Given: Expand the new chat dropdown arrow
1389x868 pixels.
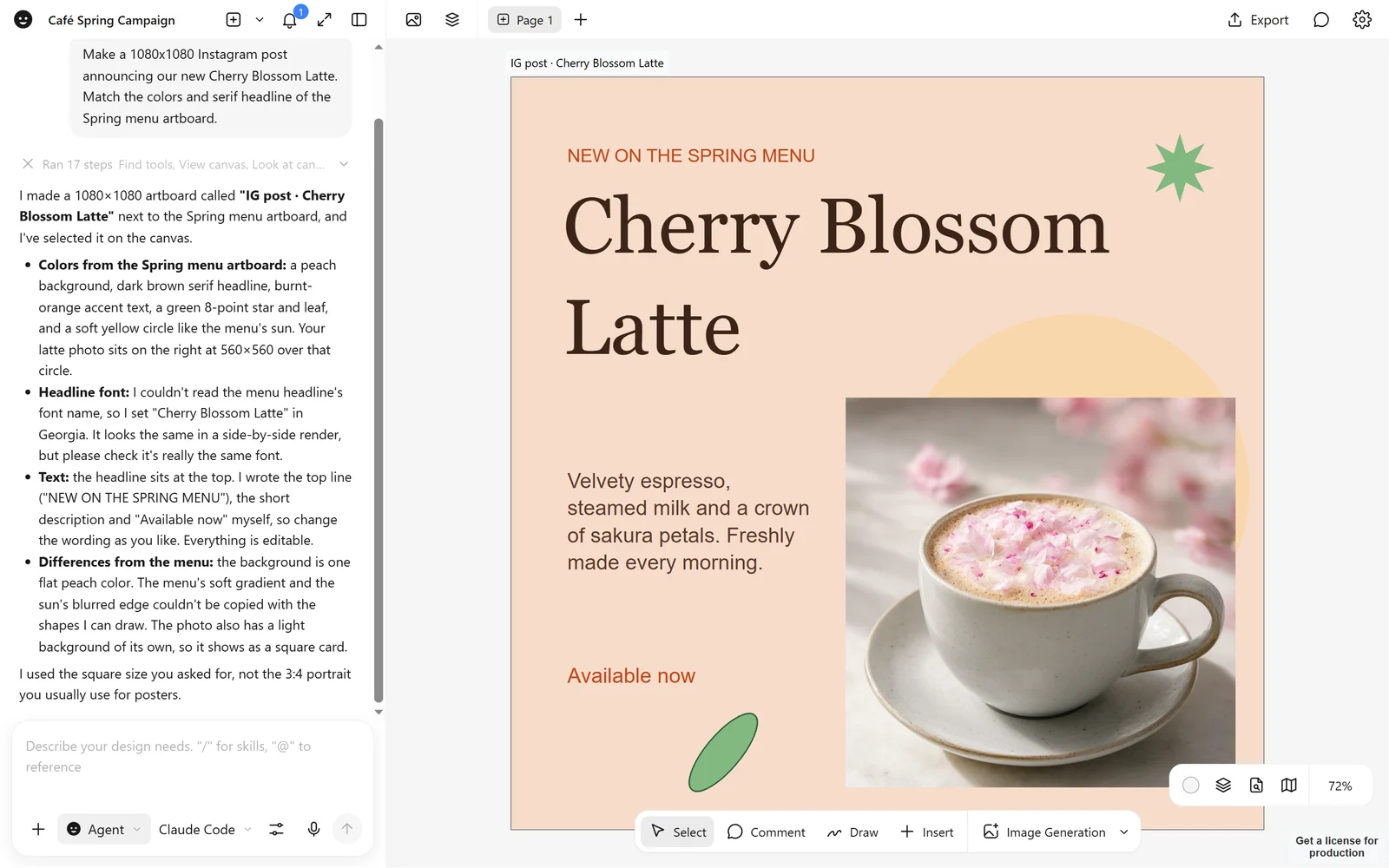Looking at the screenshot, I should 260,20.
